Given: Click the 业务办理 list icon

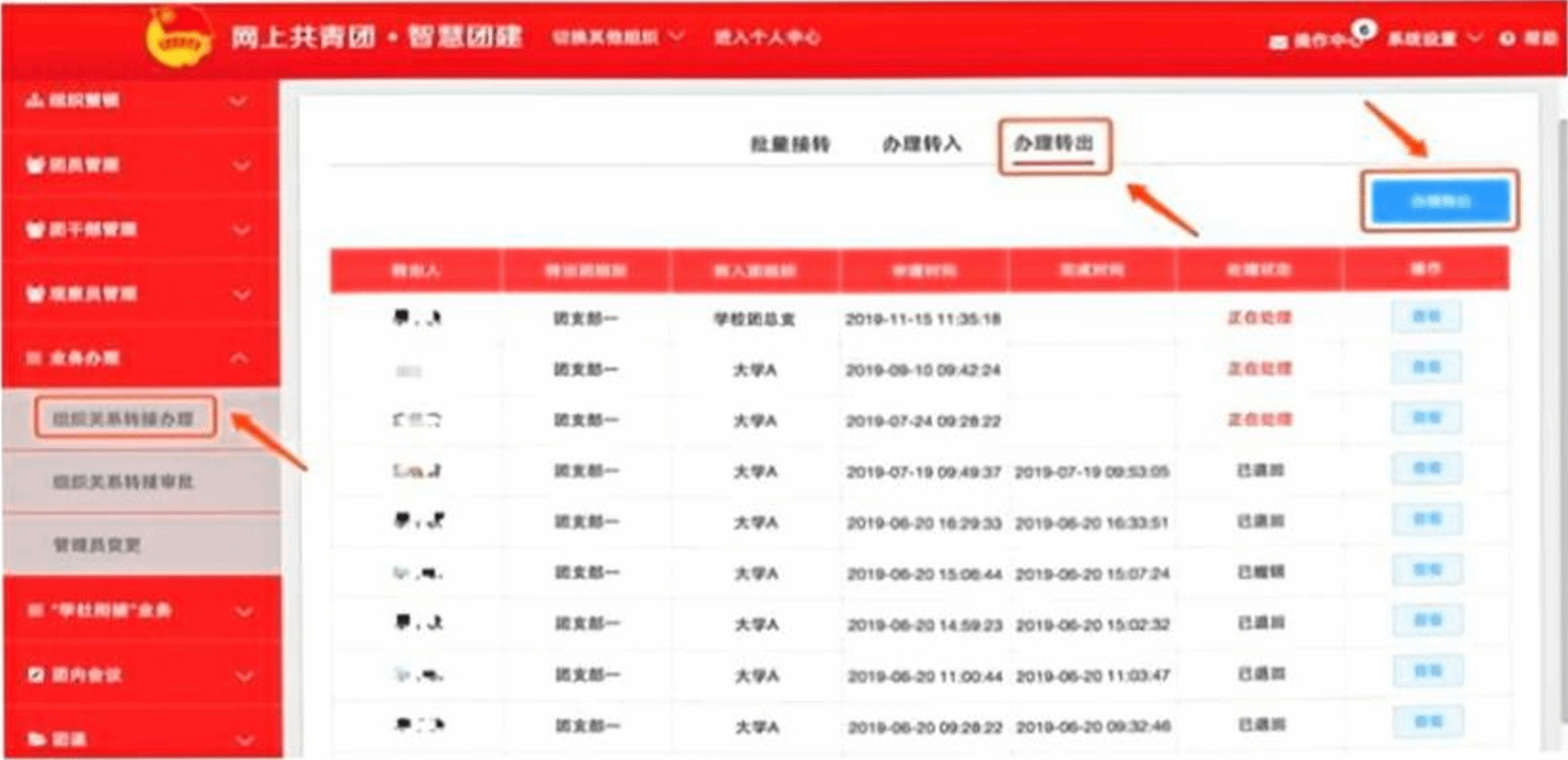Looking at the screenshot, I should tap(35, 358).
